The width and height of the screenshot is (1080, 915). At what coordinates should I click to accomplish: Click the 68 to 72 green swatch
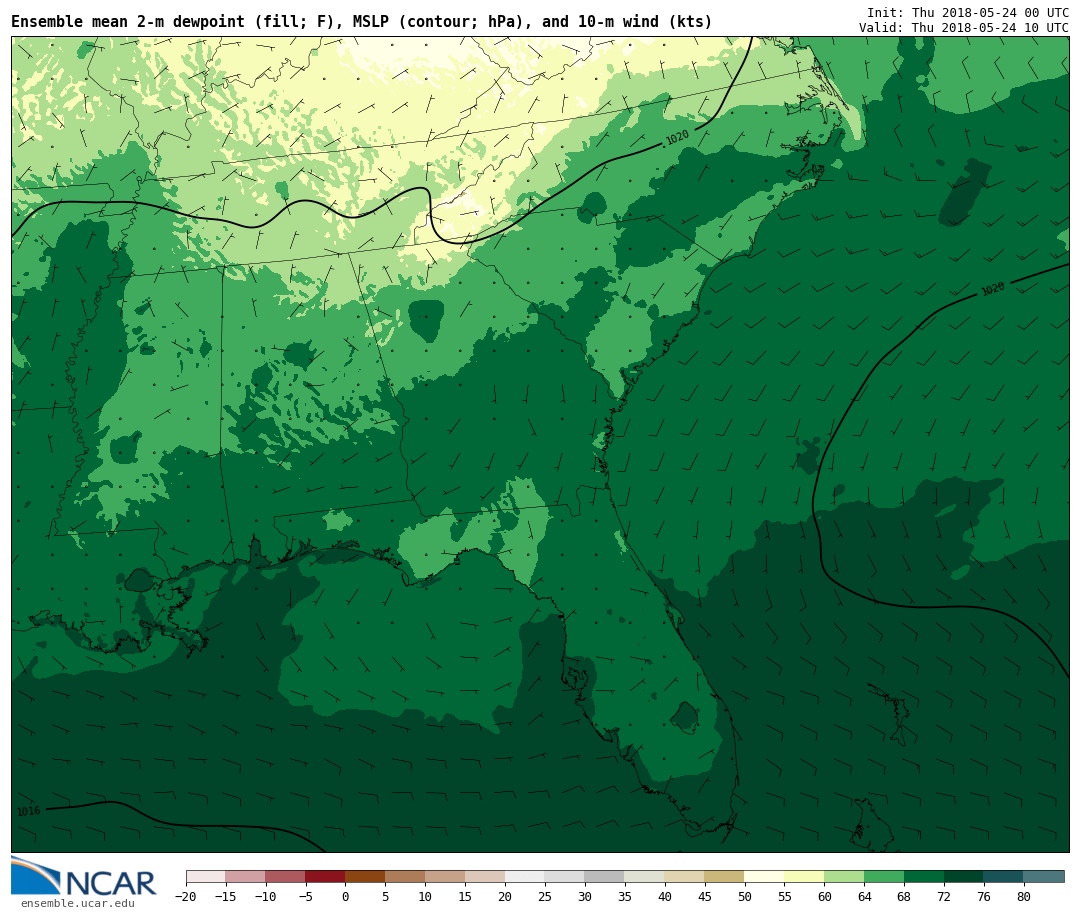925,876
